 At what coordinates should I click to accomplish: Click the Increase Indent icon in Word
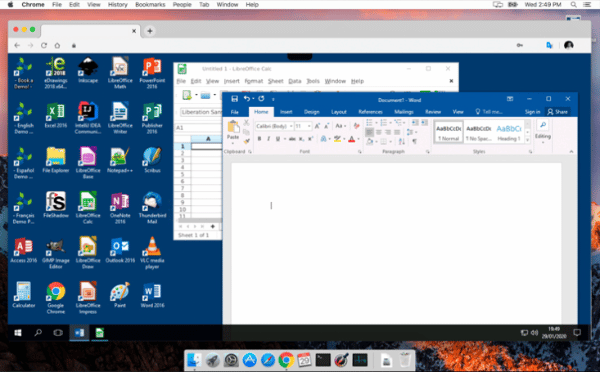(x=424, y=122)
